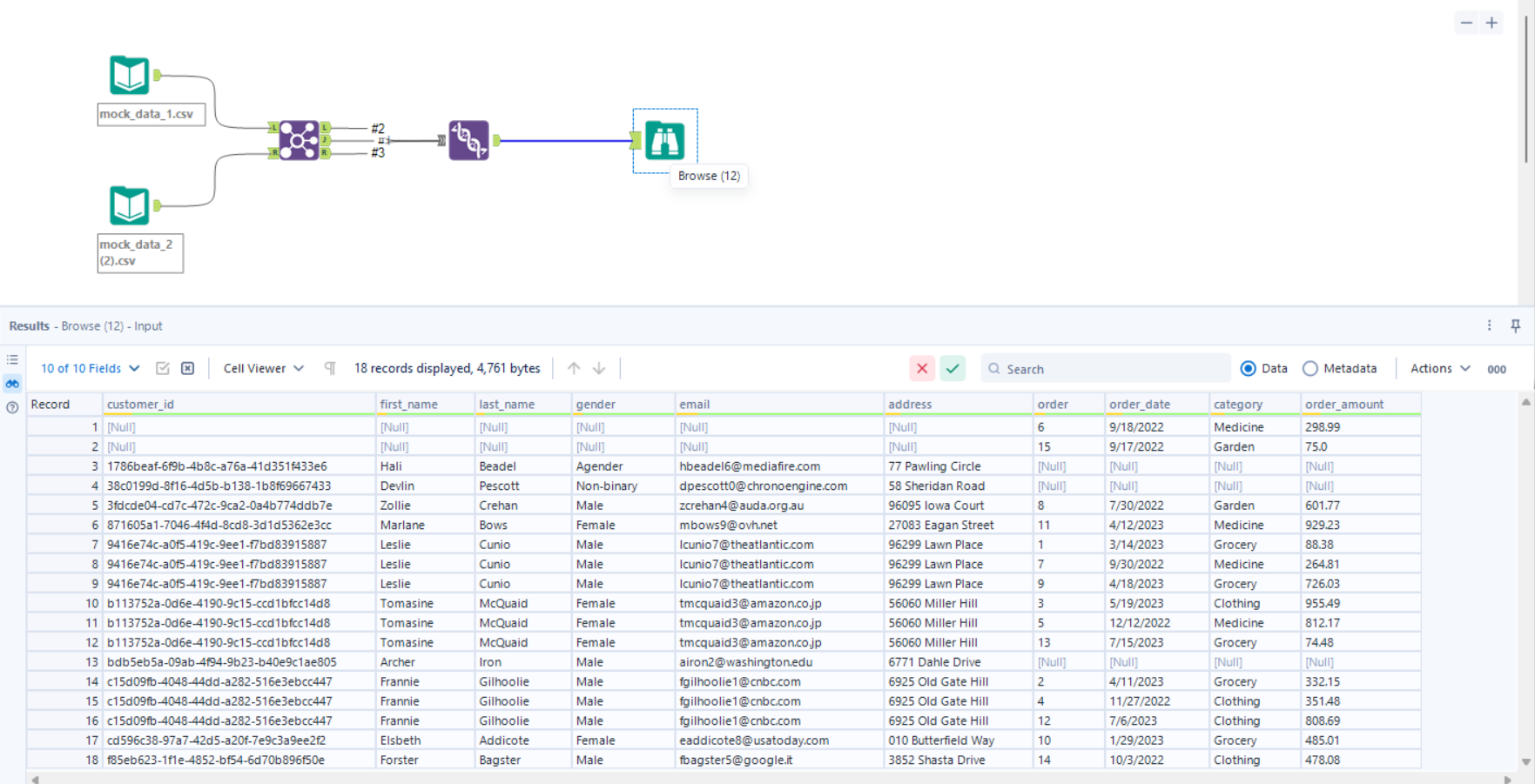Expand the 10 of 10 Fields dropdown
1535x784 pixels.
click(x=90, y=369)
